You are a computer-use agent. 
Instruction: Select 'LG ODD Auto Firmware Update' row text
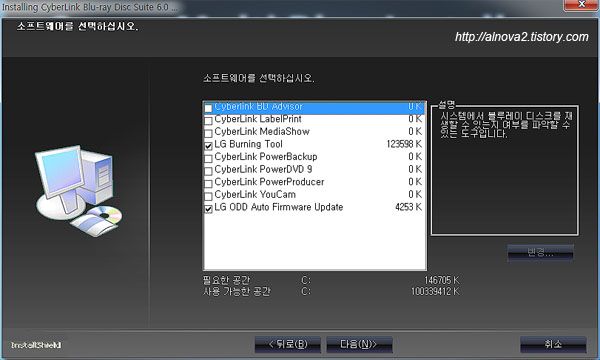279,207
